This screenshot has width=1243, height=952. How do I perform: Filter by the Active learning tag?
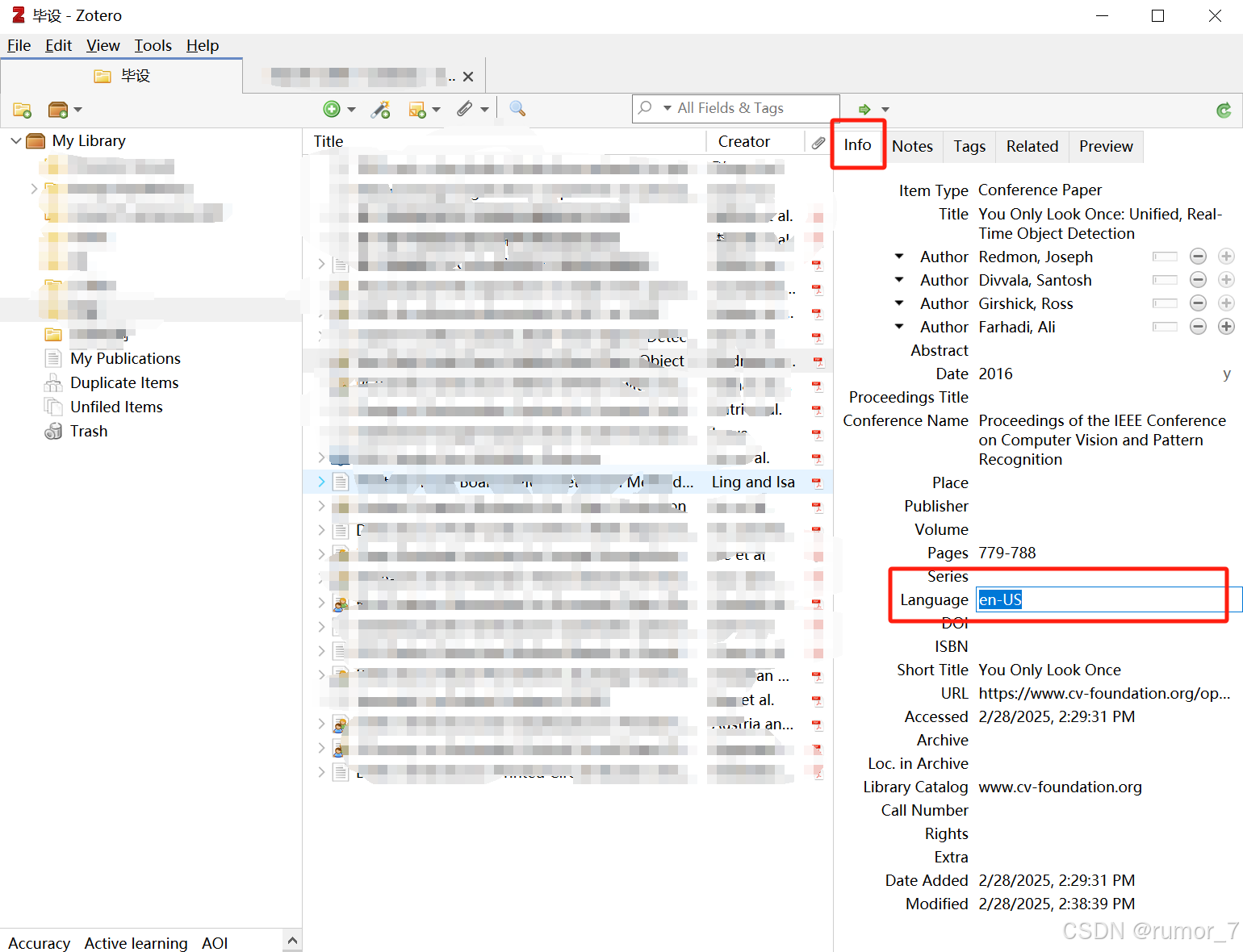pos(136,943)
